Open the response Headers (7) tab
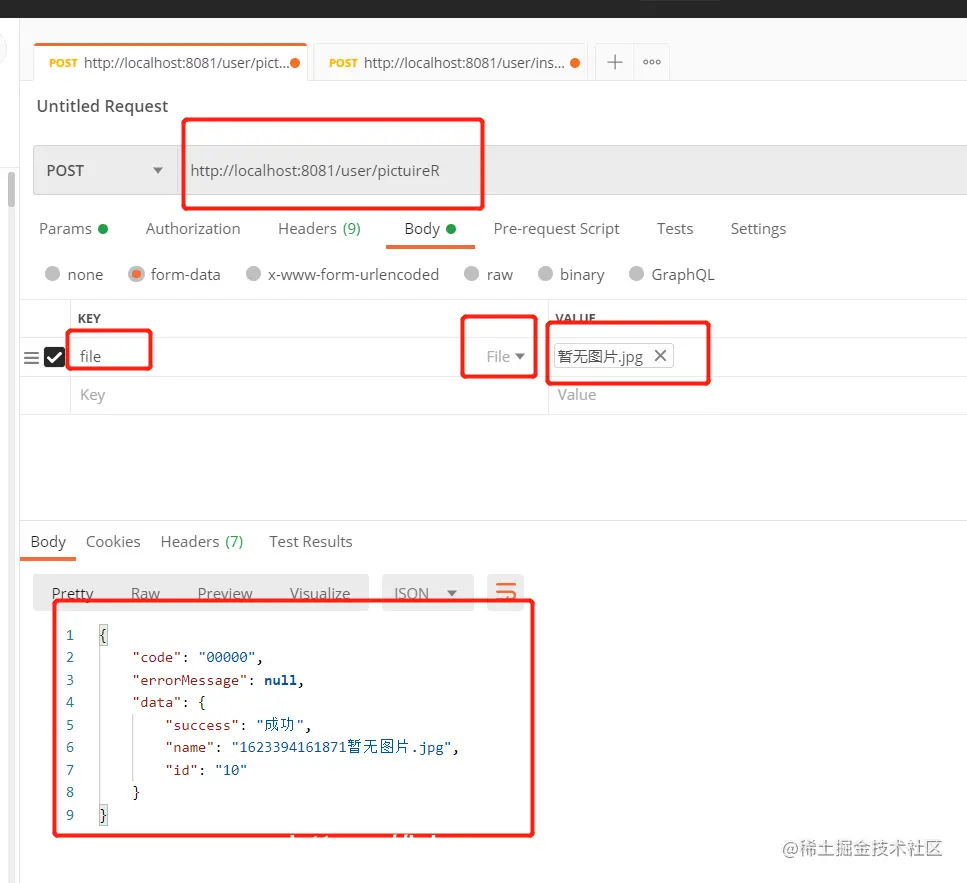Viewport: 967px width, 883px height. (202, 541)
